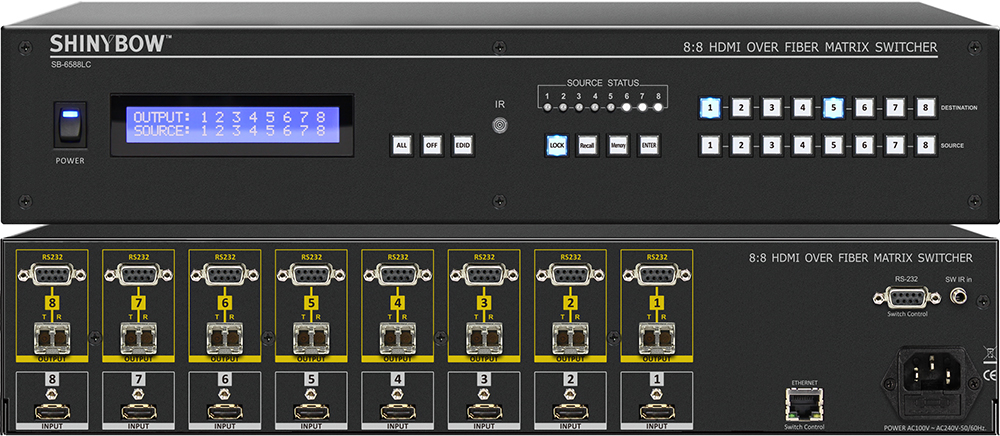Image resolution: width=1000 pixels, height=436 pixels.
Task: Click the SHINYBOW logo
Action: tap(109, 44)
